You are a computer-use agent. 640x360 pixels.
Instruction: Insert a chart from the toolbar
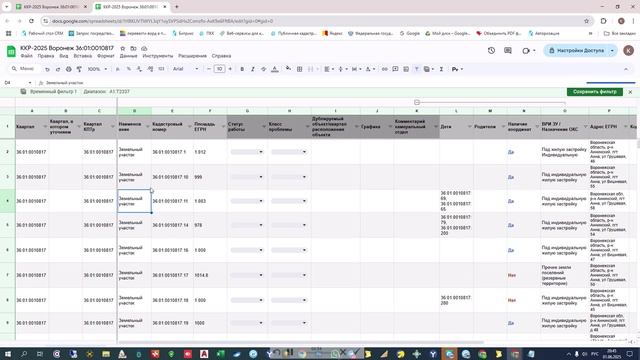click(x=406, y=69)
